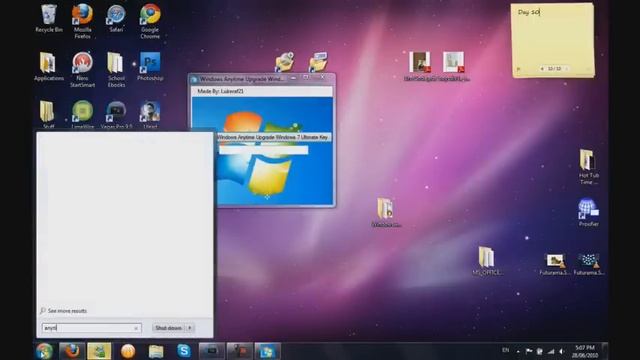Open the Applications folder on desktop
The image size is (640, 360).
(x=49, y=66)
